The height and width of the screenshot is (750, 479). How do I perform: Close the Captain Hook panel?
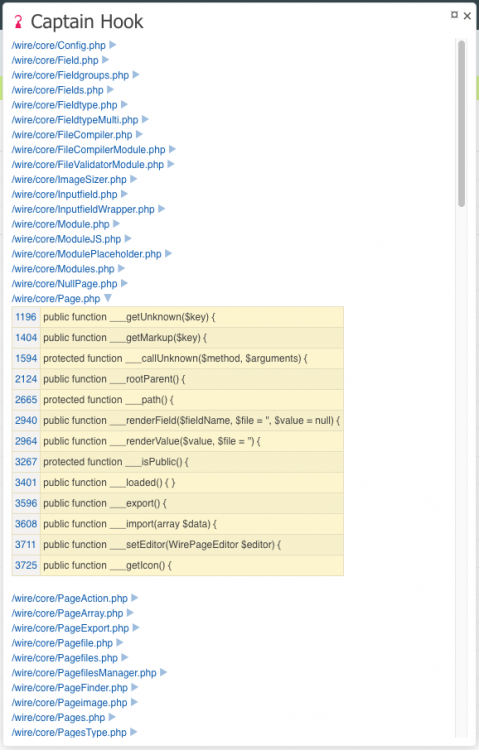[468, 16]
